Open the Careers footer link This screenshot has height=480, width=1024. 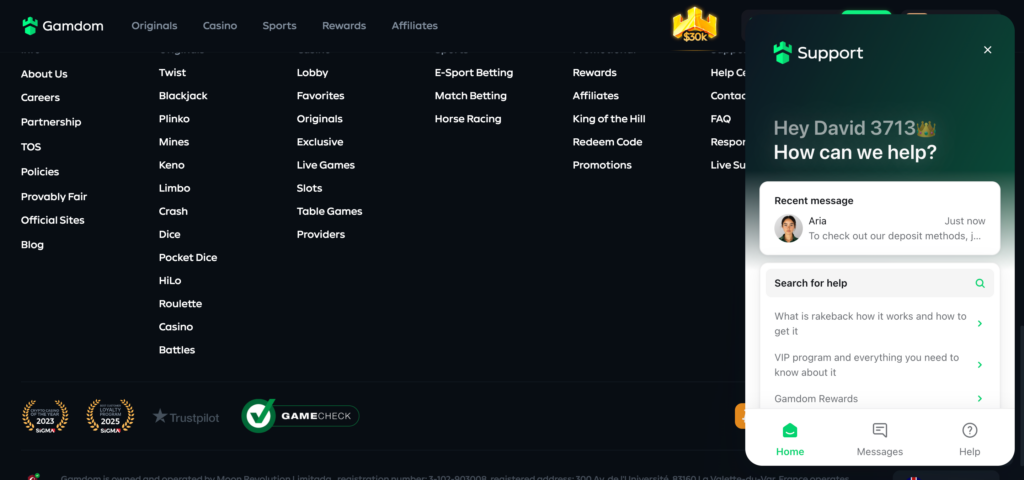click(40, 98)
